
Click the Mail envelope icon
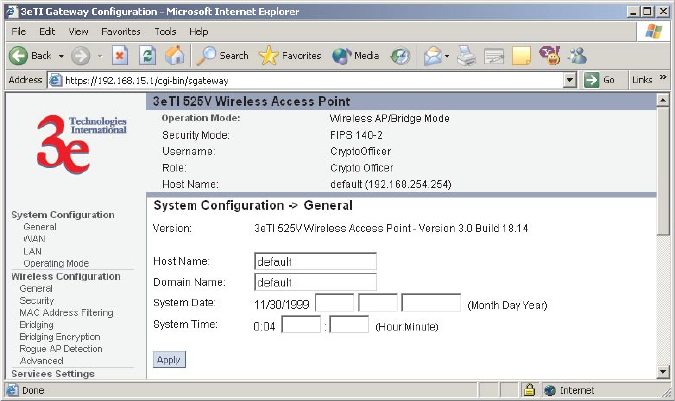coord(433,56)
